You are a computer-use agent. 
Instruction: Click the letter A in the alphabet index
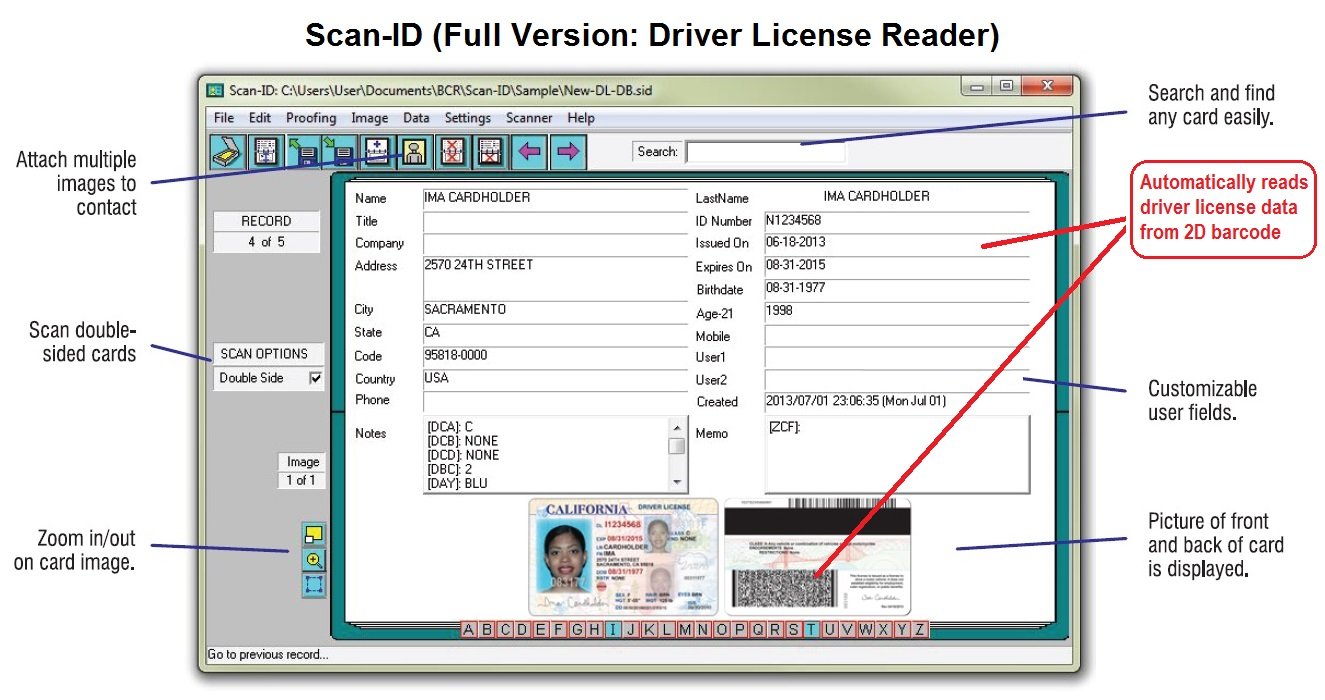[469, 629]
